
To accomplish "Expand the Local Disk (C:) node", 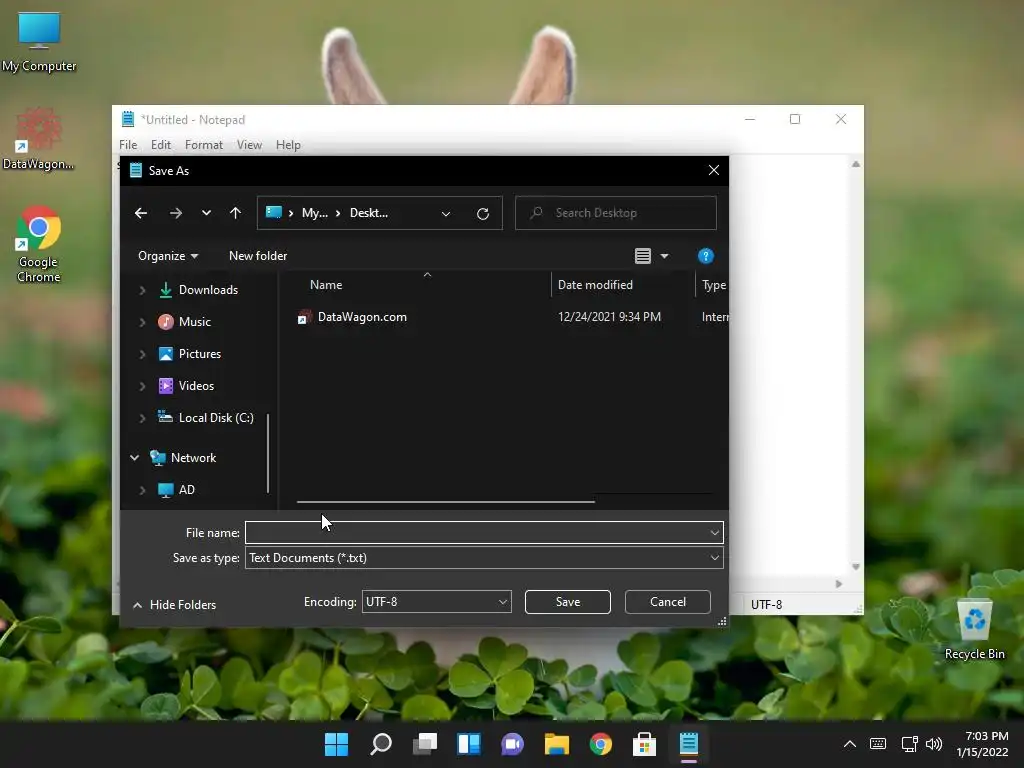I will [142, 418].
